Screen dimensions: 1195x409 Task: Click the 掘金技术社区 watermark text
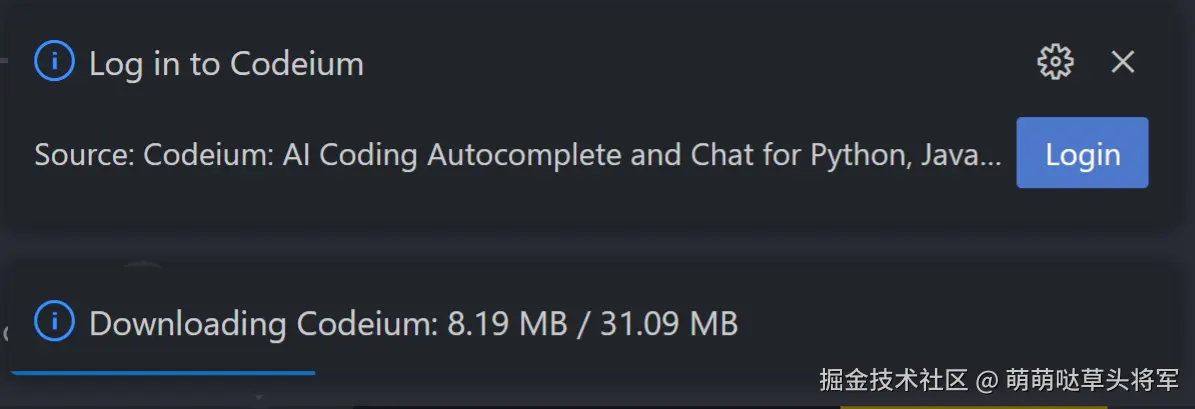(894, 381)
